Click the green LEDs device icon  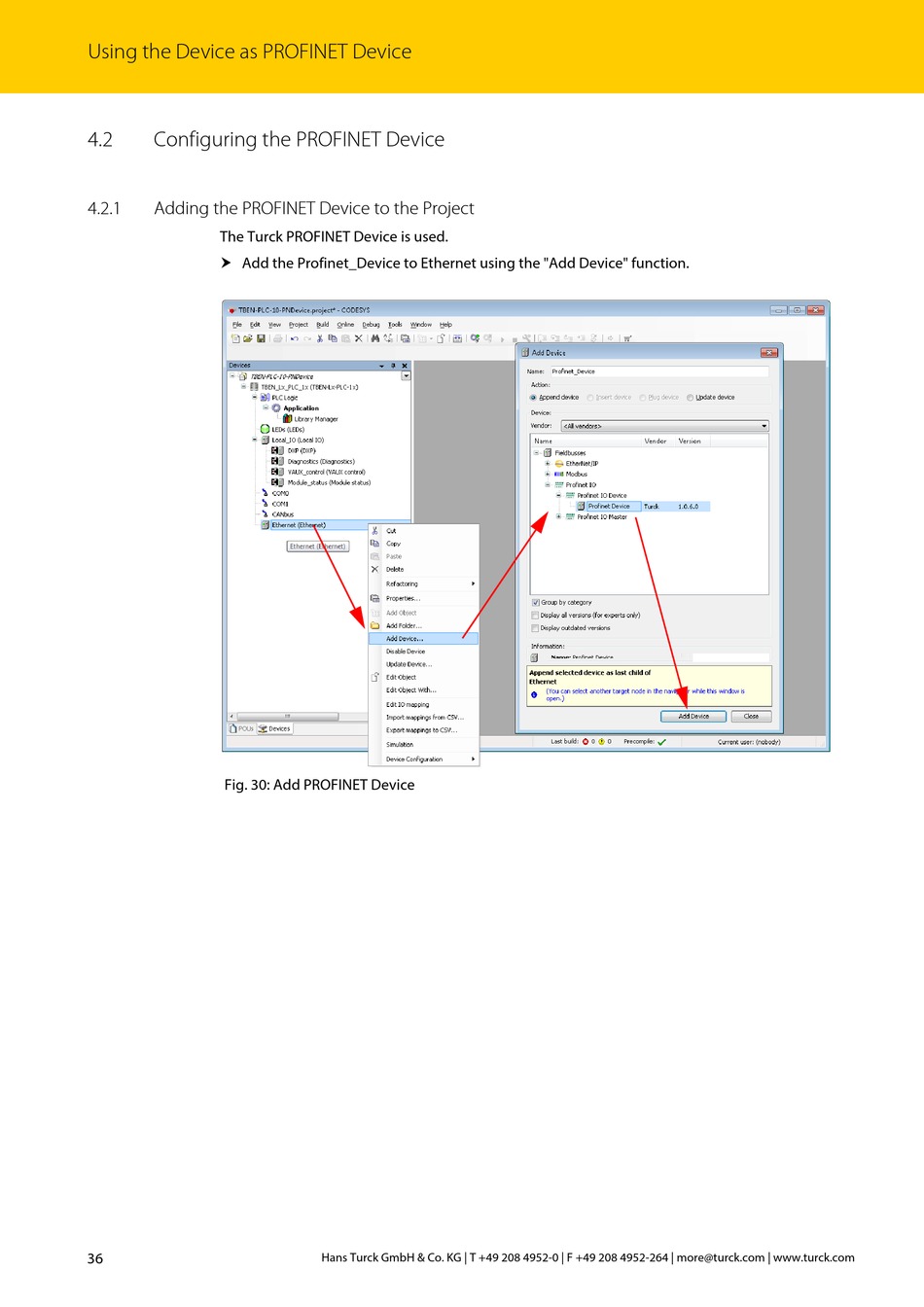click(265, 429)
